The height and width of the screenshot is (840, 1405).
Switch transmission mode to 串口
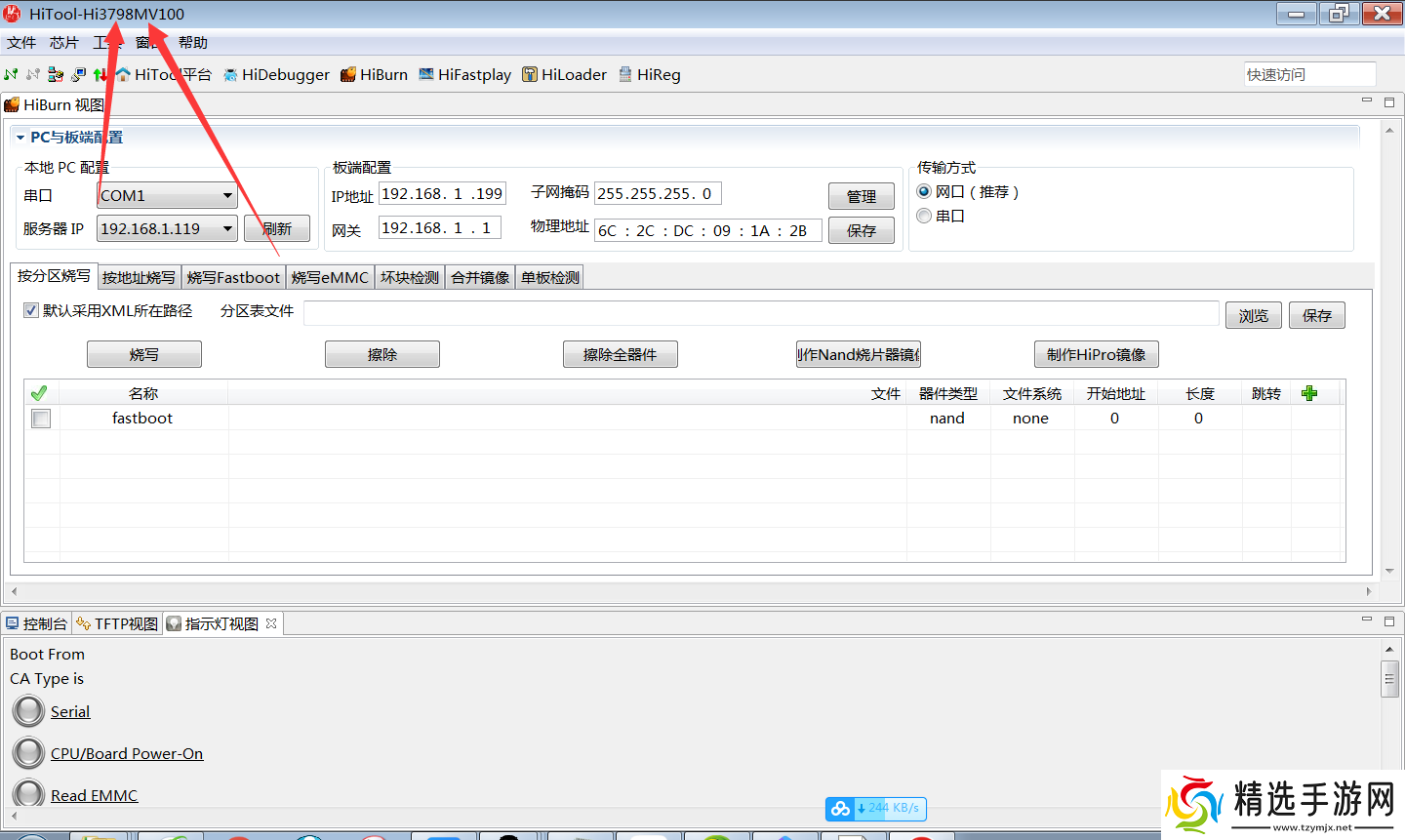pyautogui.click(x=923, y=216)
